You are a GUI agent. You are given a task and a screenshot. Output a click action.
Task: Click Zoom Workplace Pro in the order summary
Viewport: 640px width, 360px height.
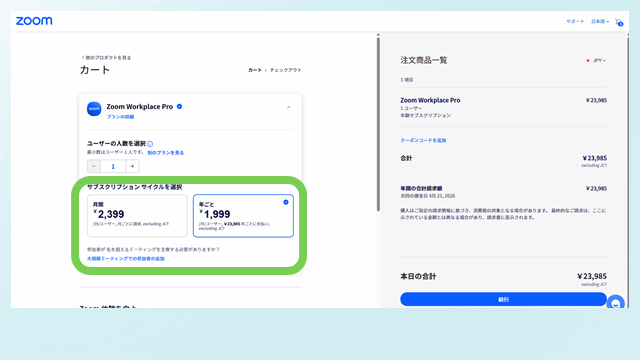pyautogui.click(x=430, y=100)
